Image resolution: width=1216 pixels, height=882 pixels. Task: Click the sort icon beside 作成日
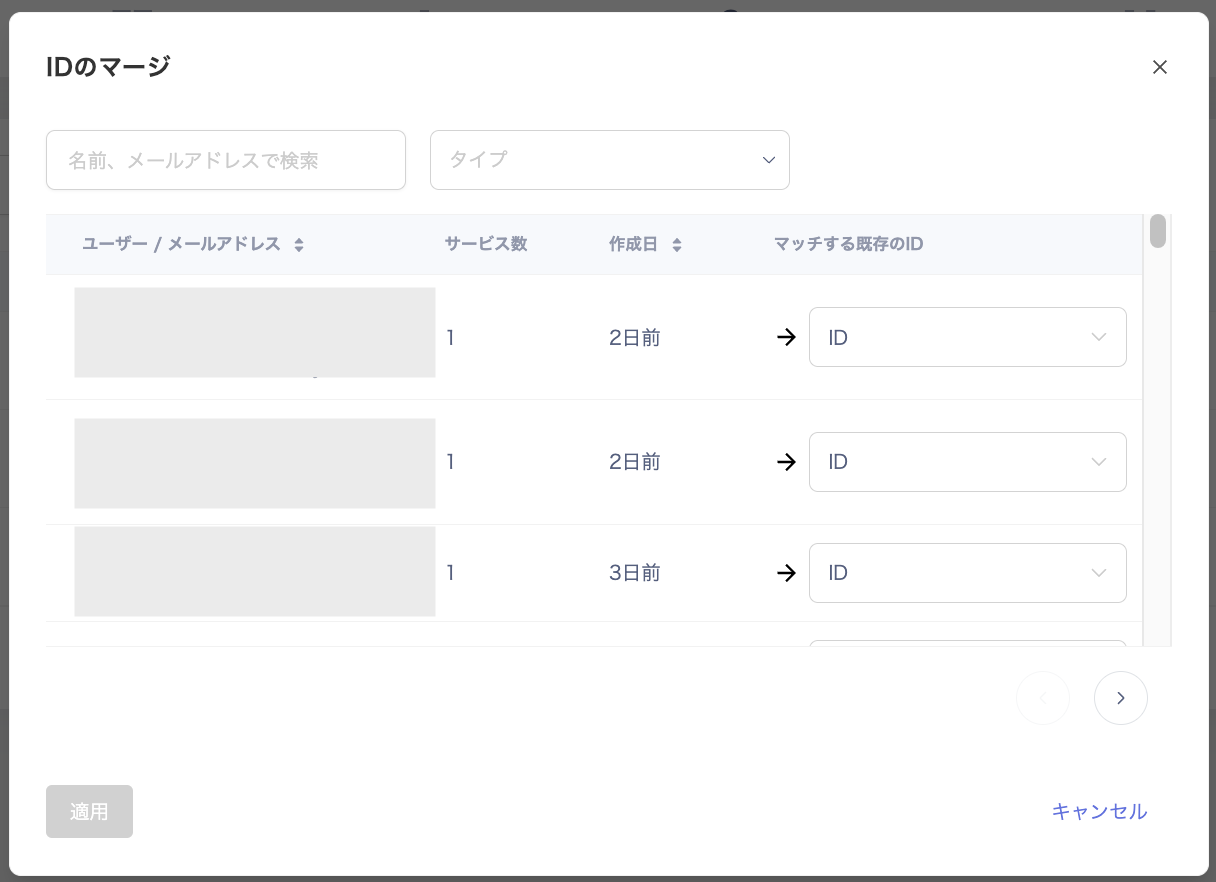click(x=677, y=245)
